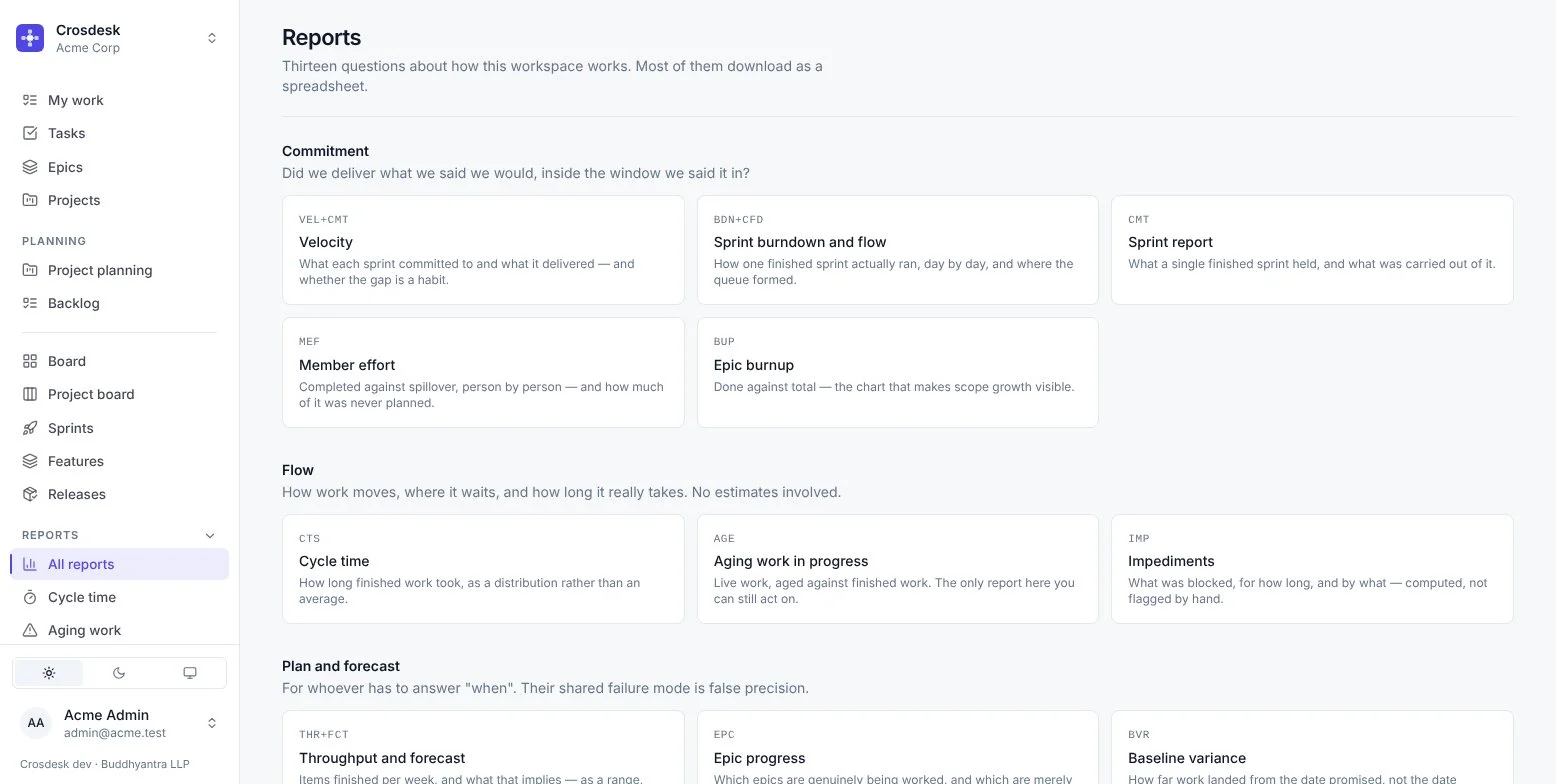Screen dimensions: 1556x784
Task: Open the Sprint report card
Action: pos(1312,250)
